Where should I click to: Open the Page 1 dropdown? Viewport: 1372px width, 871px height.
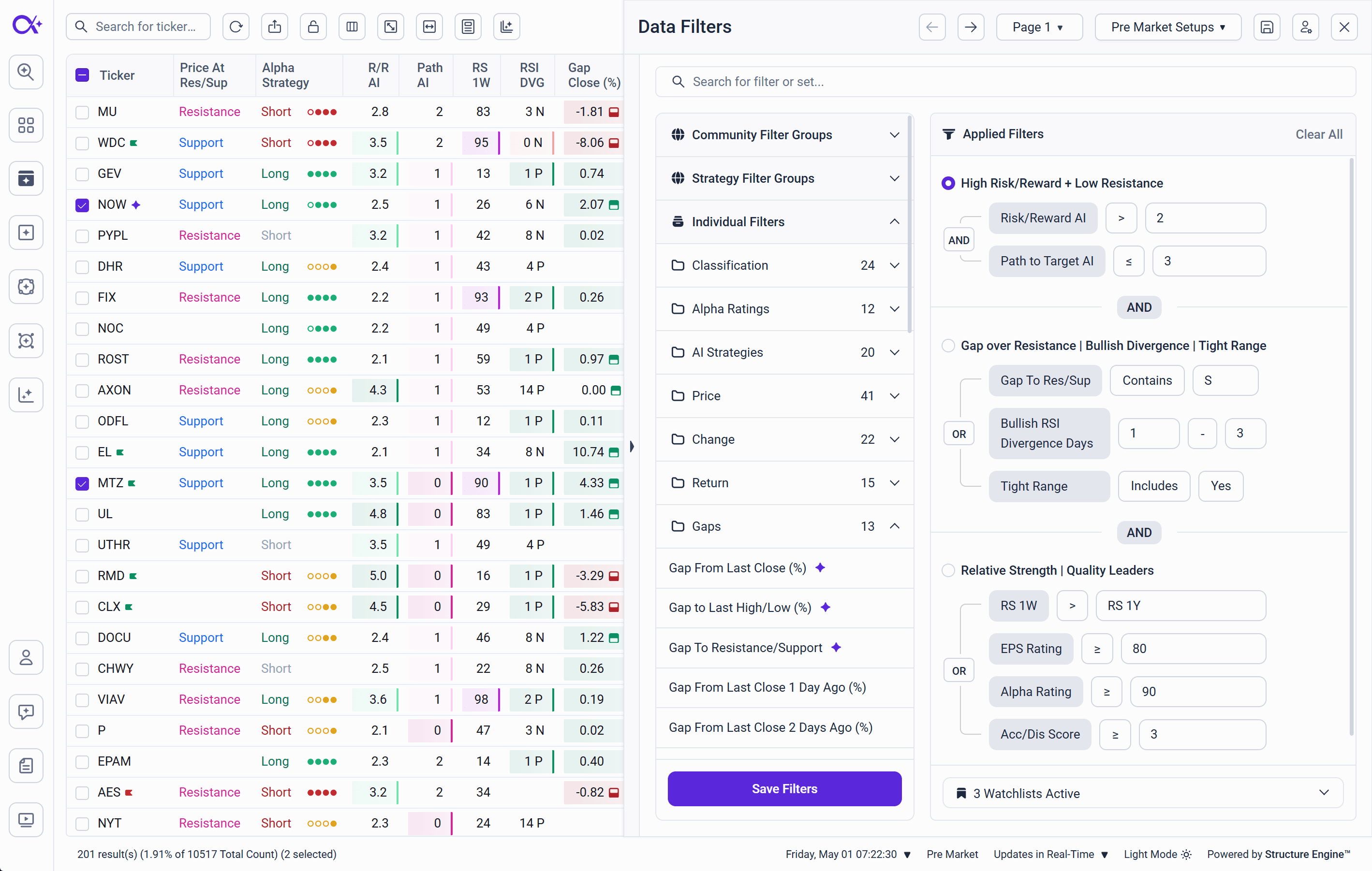point(1039,27)
